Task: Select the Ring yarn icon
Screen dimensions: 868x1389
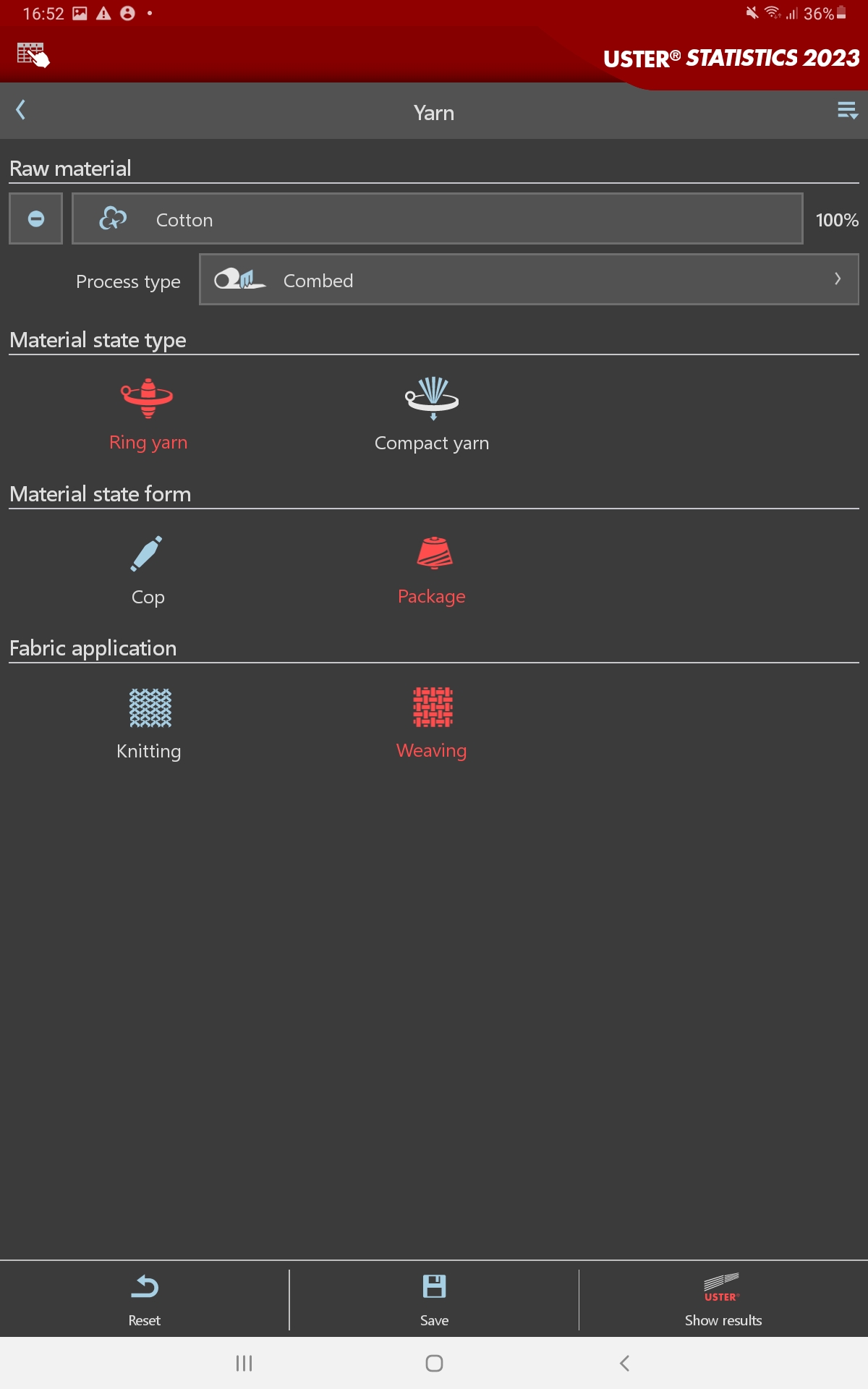Action: [x=148, y=399]
